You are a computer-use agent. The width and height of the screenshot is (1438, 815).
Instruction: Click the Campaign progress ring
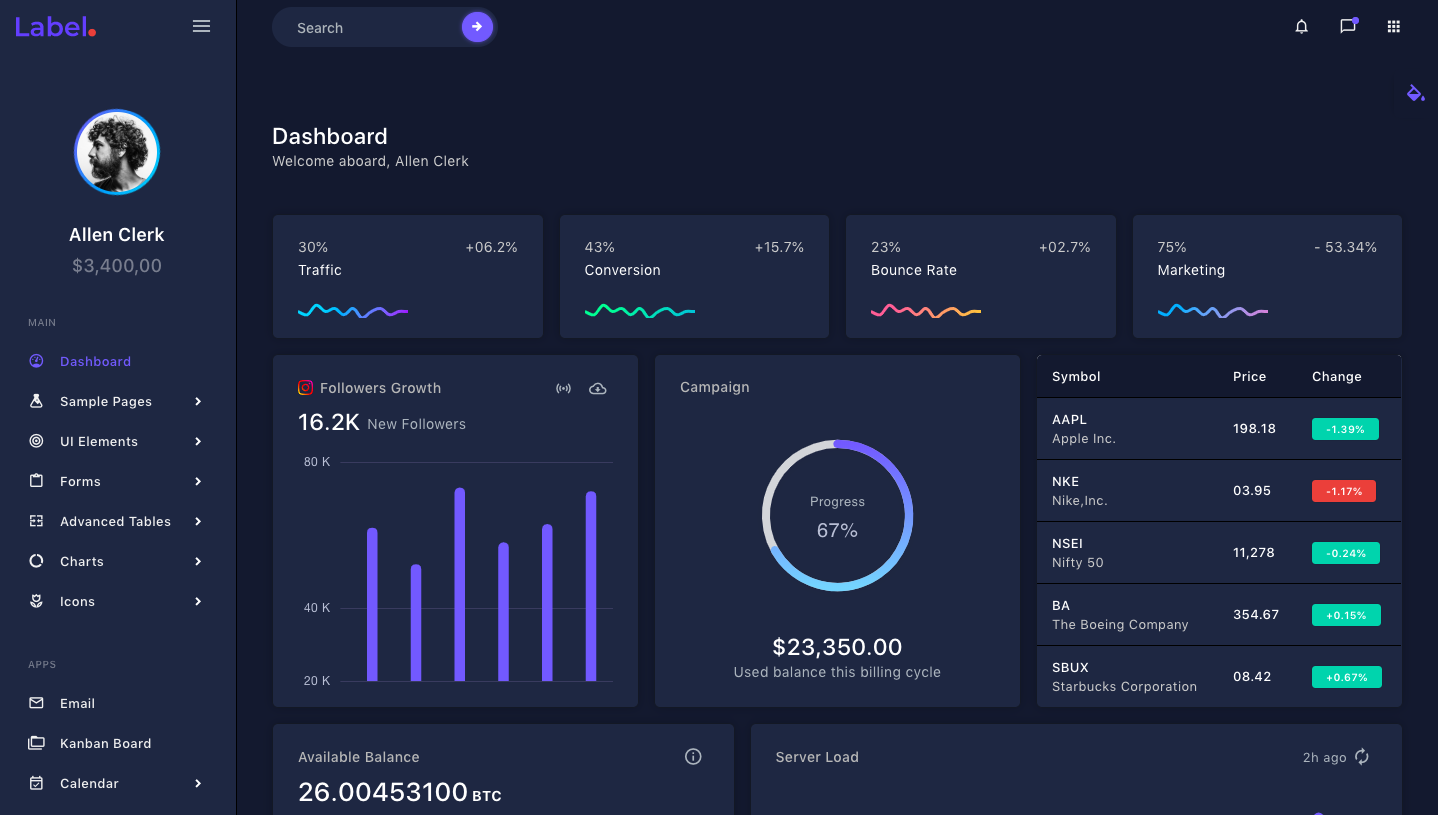[837, 515]
